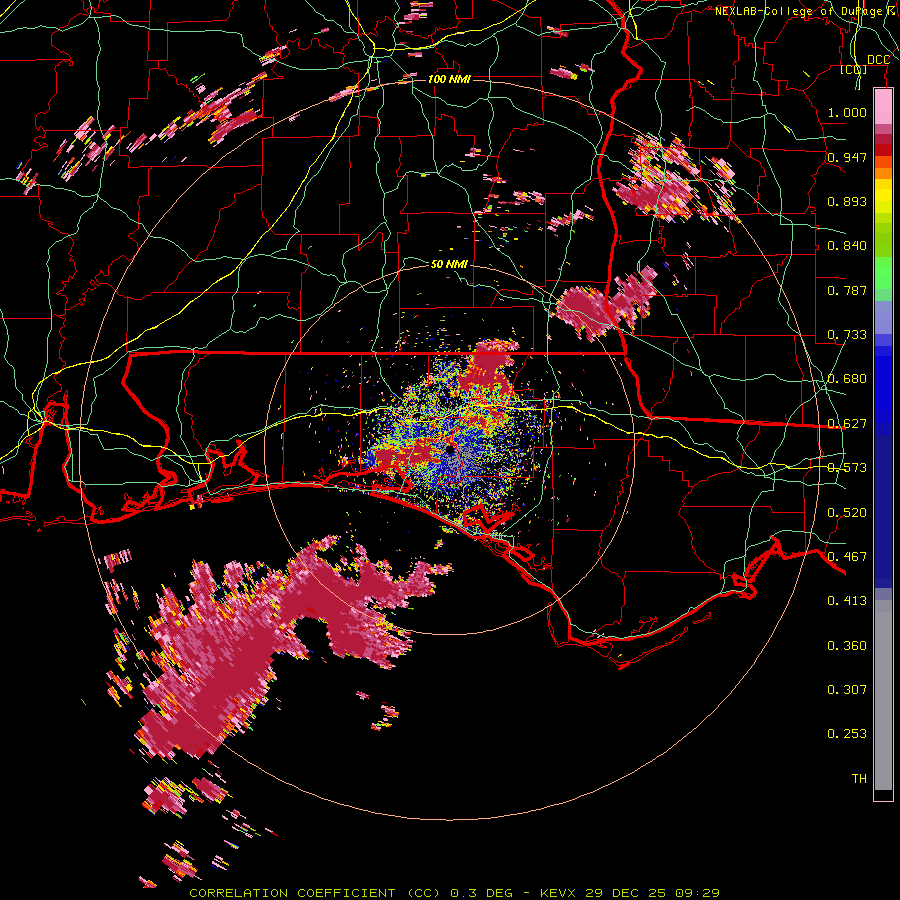Click the "0.253" color scale value
The image size is (900, 900).
coord(847,734)
